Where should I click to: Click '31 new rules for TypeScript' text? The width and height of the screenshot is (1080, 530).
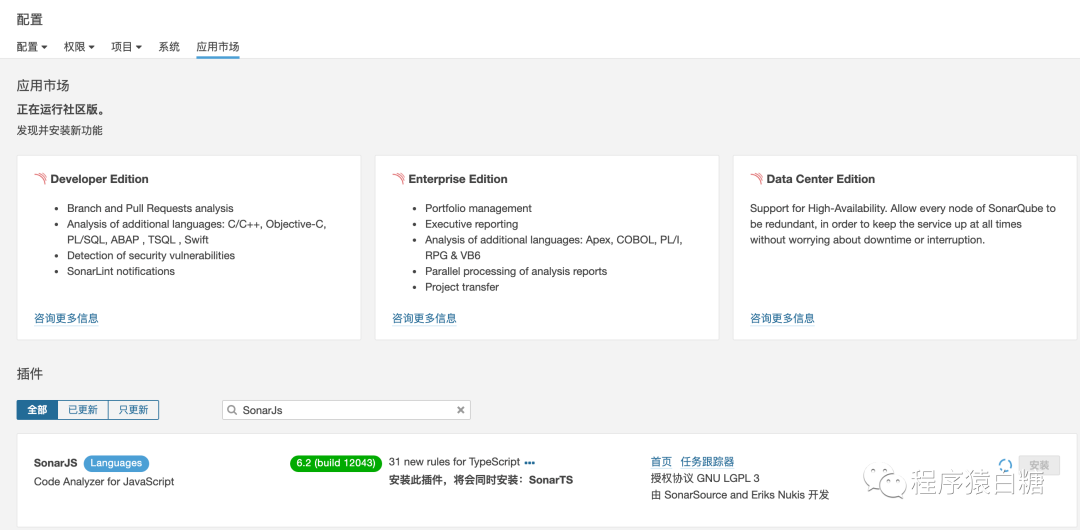coord(455,462)
